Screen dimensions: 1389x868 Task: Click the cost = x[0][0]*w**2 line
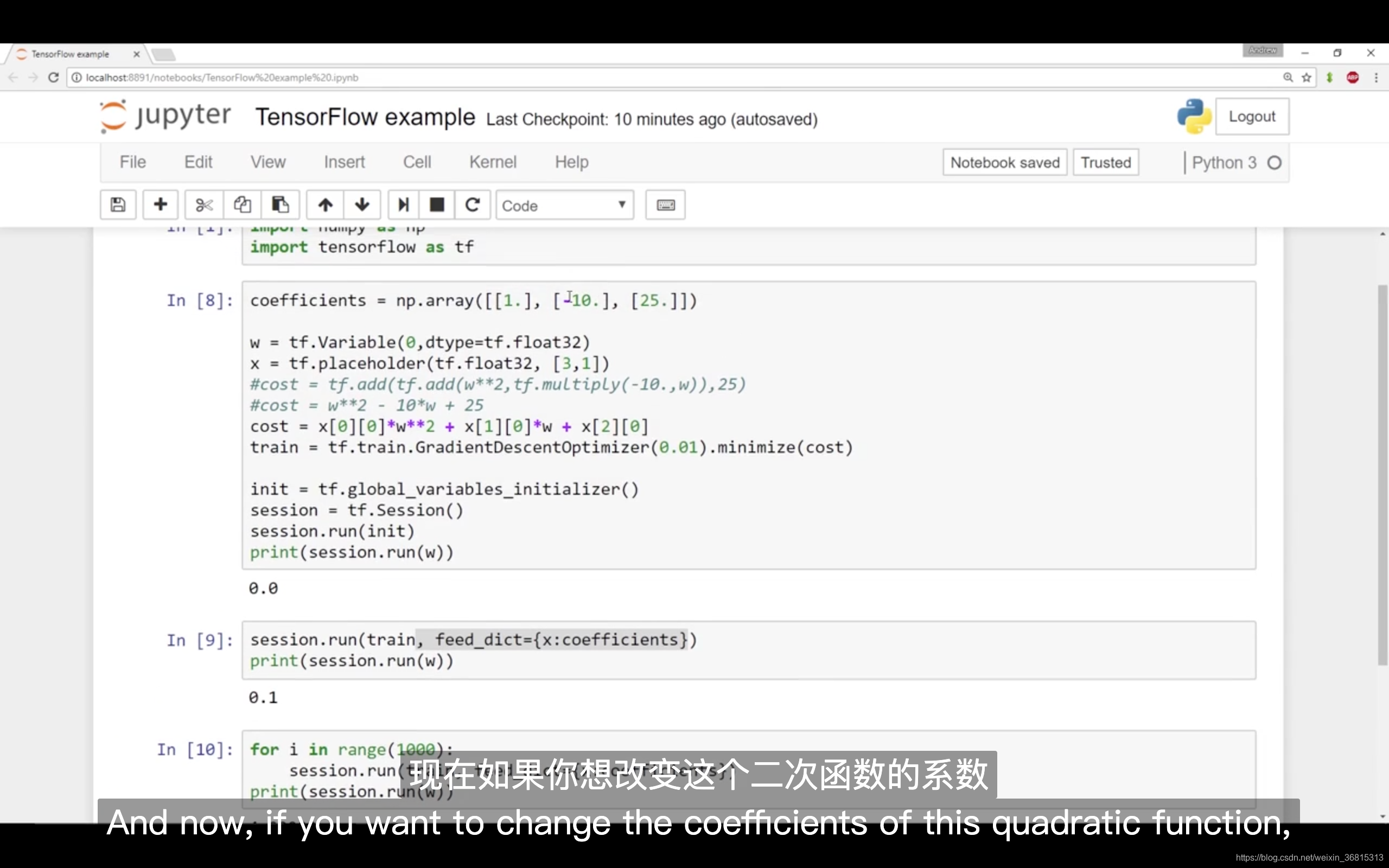click(x=449, y=426)
